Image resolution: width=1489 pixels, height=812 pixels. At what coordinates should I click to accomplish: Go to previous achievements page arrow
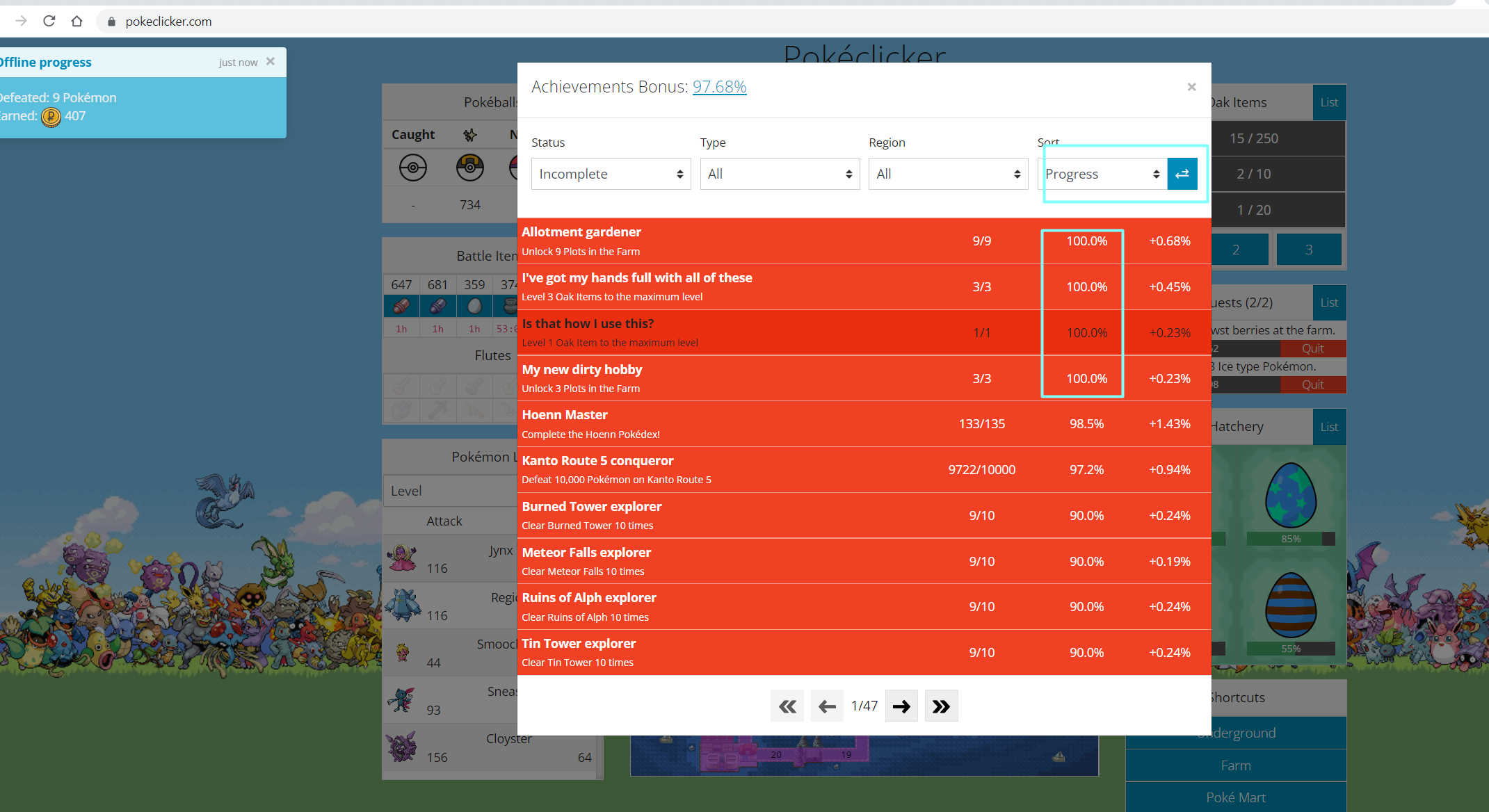(827, 706)
